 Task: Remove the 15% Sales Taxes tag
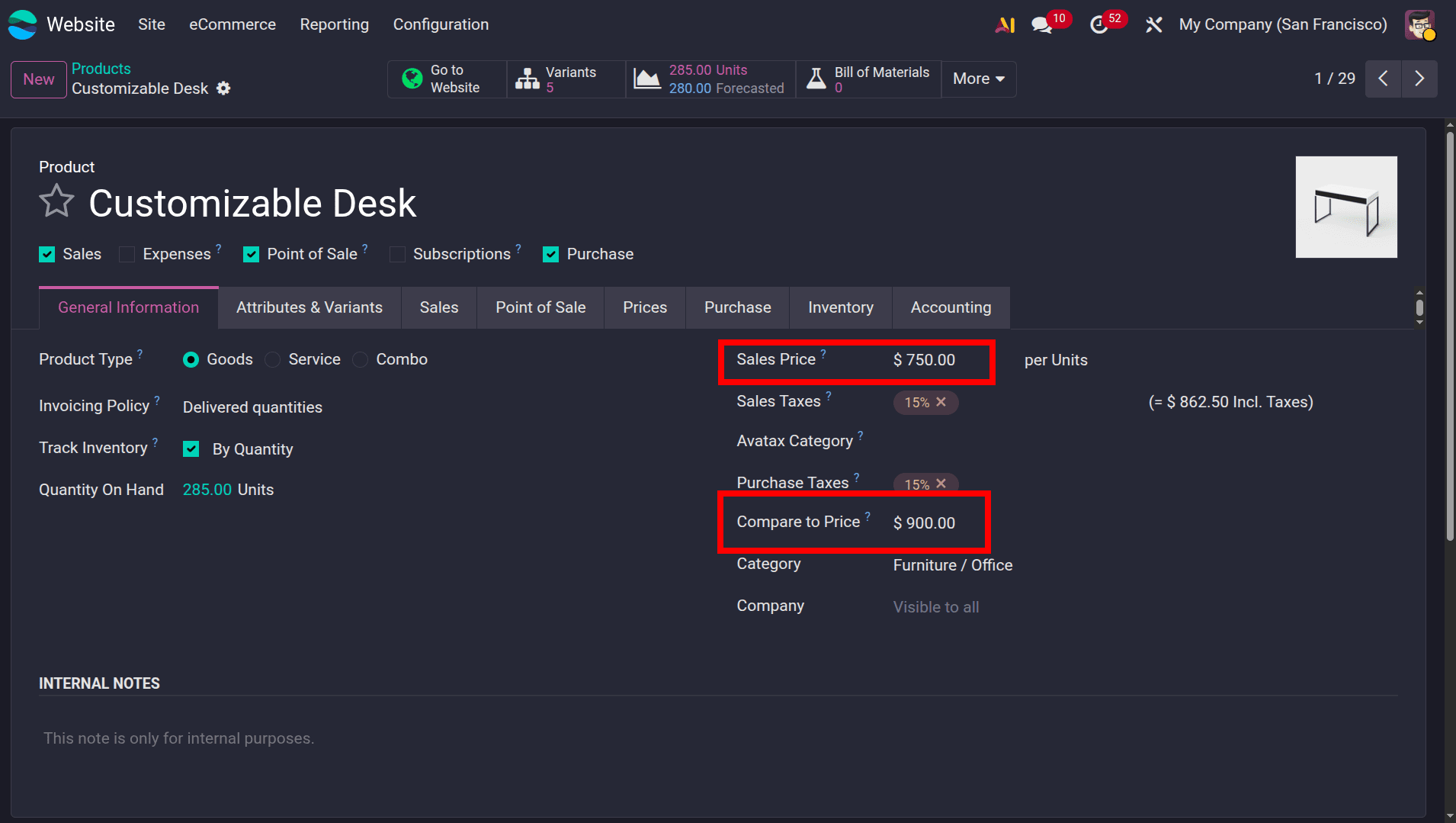941,402
